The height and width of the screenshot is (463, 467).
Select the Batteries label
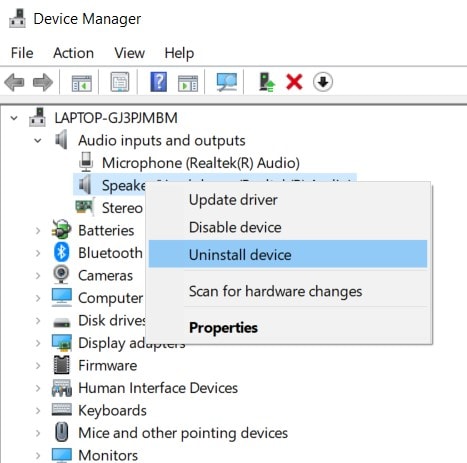(x=106, y=230)
